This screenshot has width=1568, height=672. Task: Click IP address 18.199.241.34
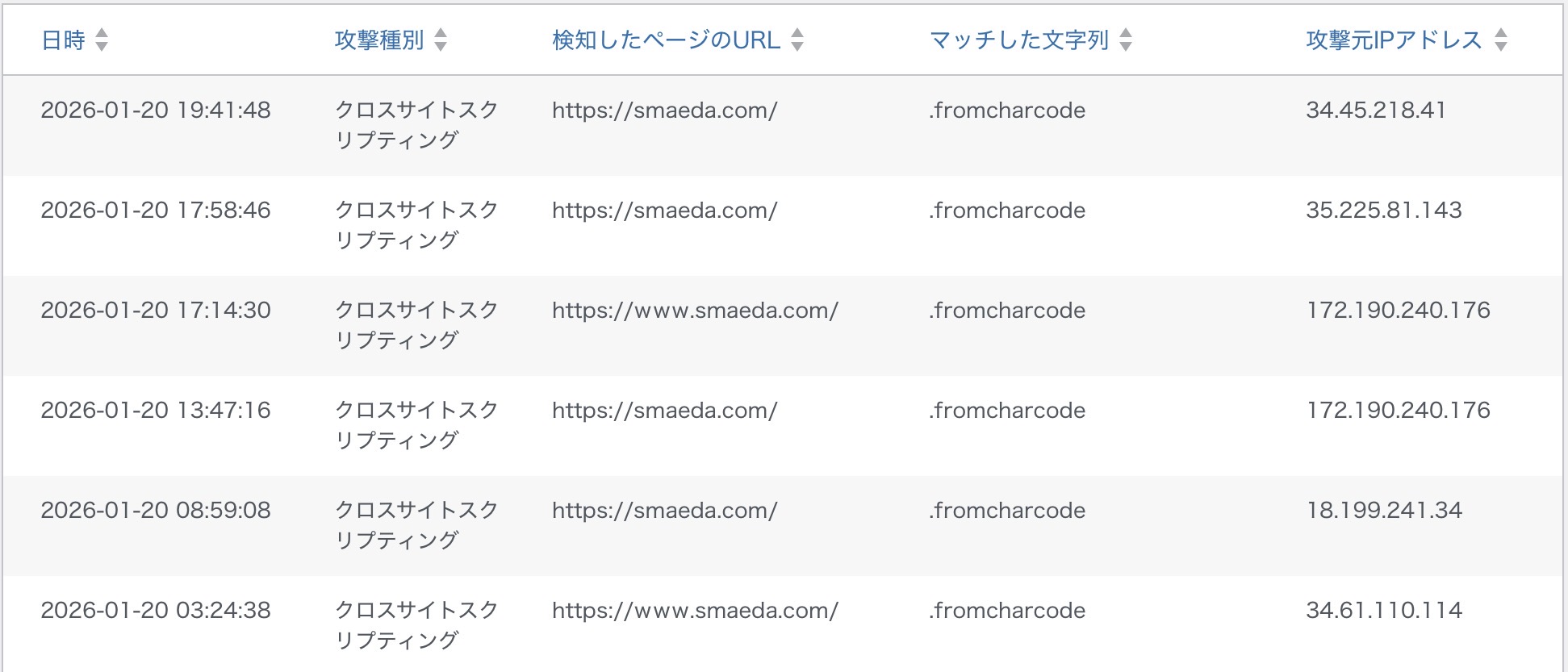1384,510
